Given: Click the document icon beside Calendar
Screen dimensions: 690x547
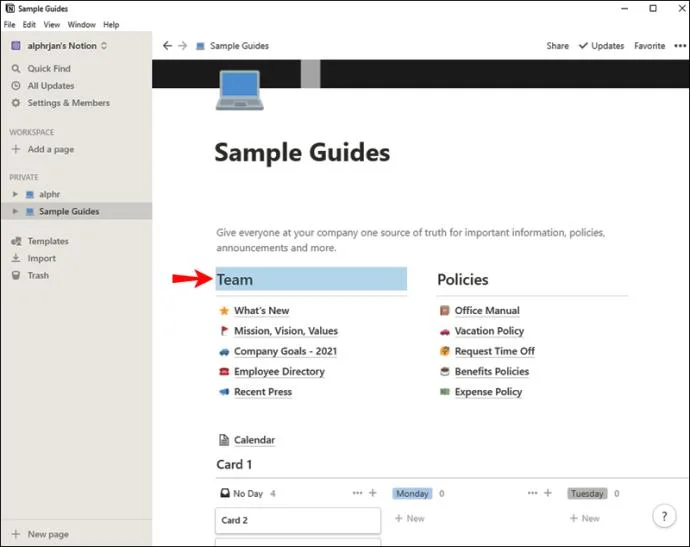Looking at the screenshot, I should (x=224, y=440).
